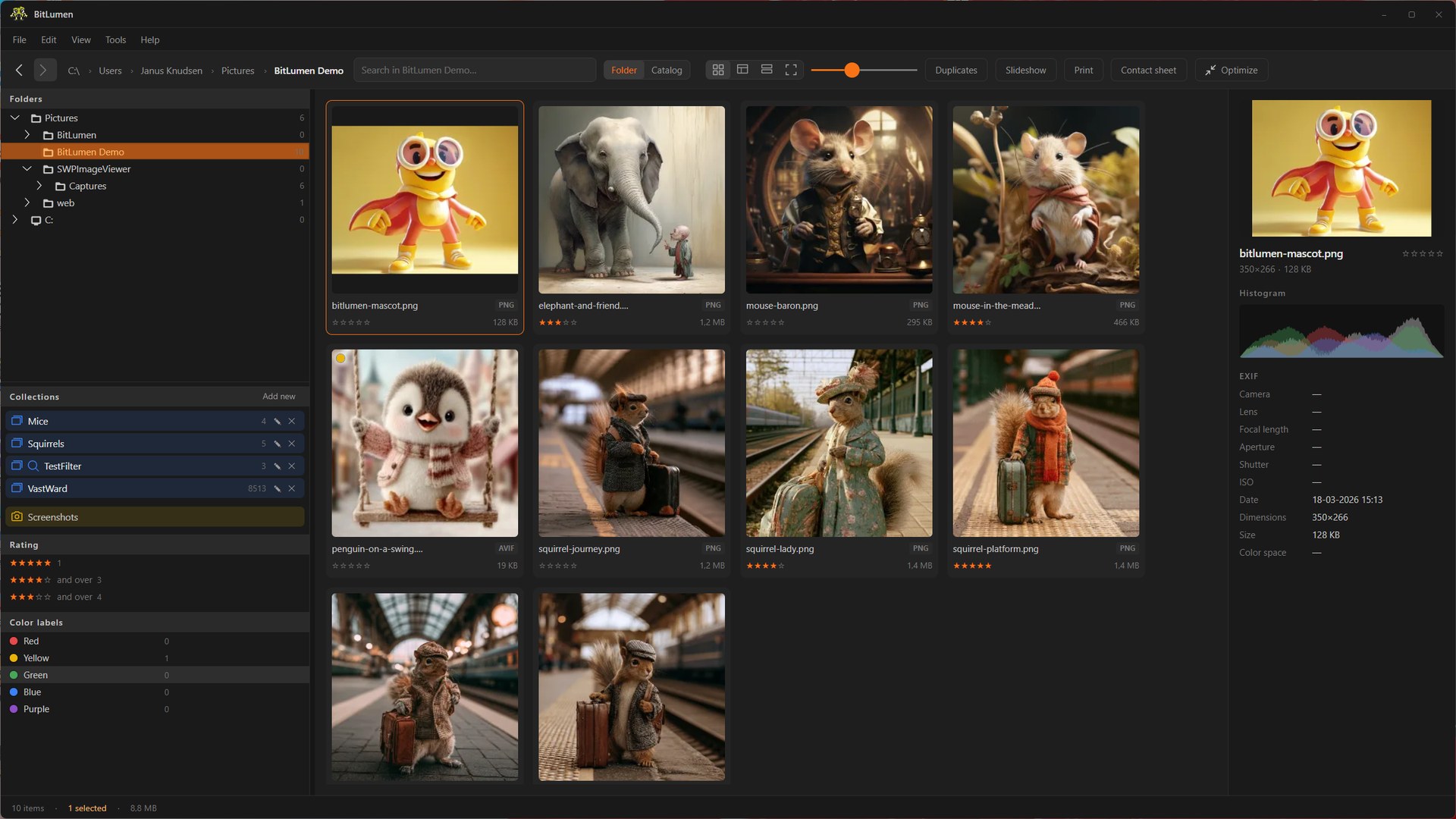The height and width of the screenshot is (819, 1456).
Task: Open Contact sheet
Action: pyautogui.click(x=1149, y=70)
